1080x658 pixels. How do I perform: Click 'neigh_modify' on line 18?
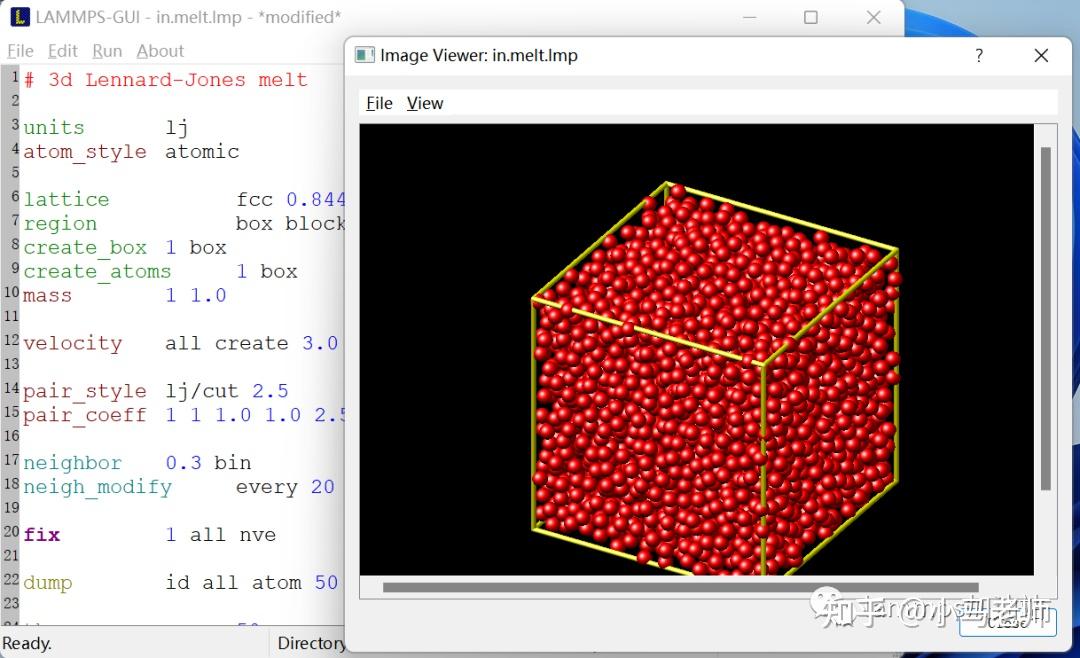point(97,487)
